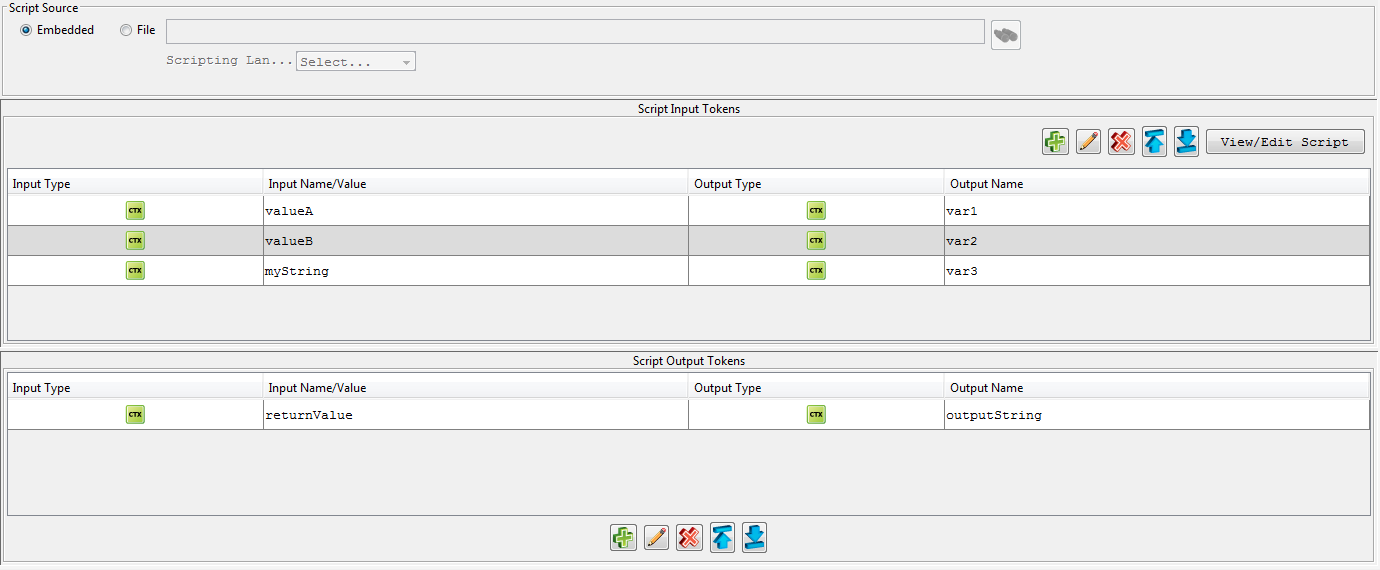Add a new script output token
The image size is (1380, 570).
623,538
